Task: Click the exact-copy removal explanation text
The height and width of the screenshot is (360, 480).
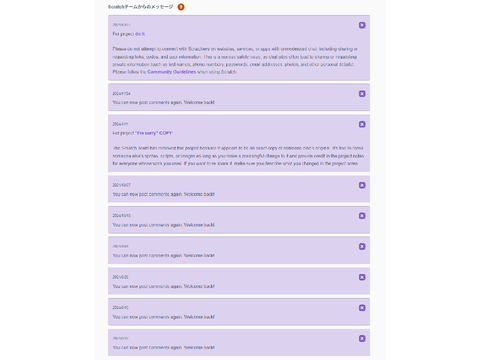Action: tap(238, 156)
